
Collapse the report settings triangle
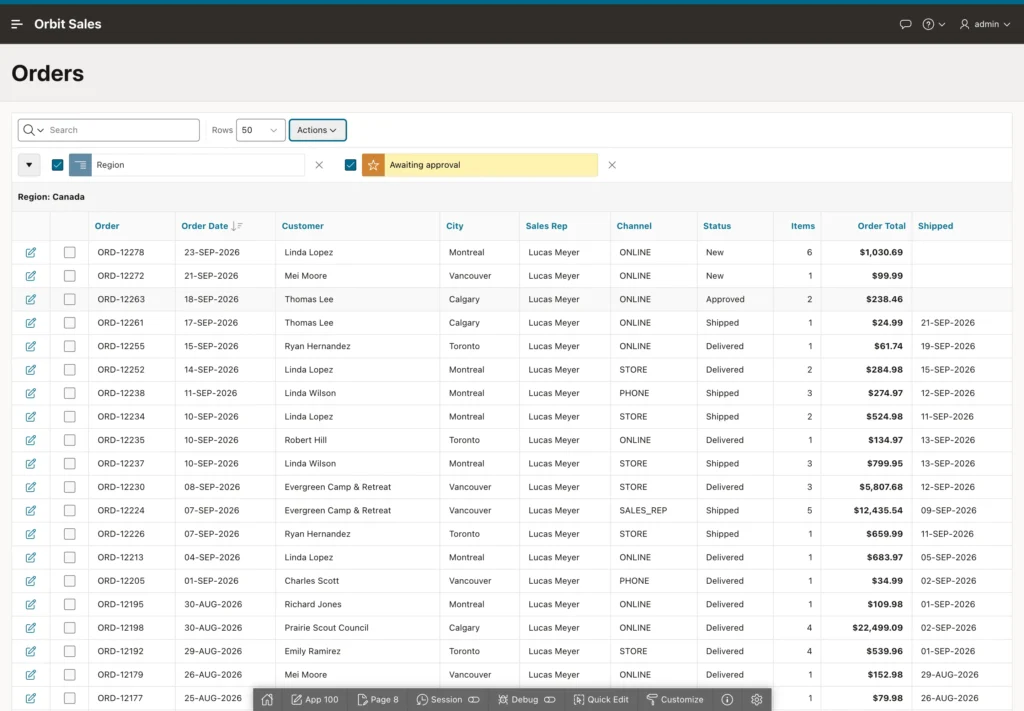29,165
